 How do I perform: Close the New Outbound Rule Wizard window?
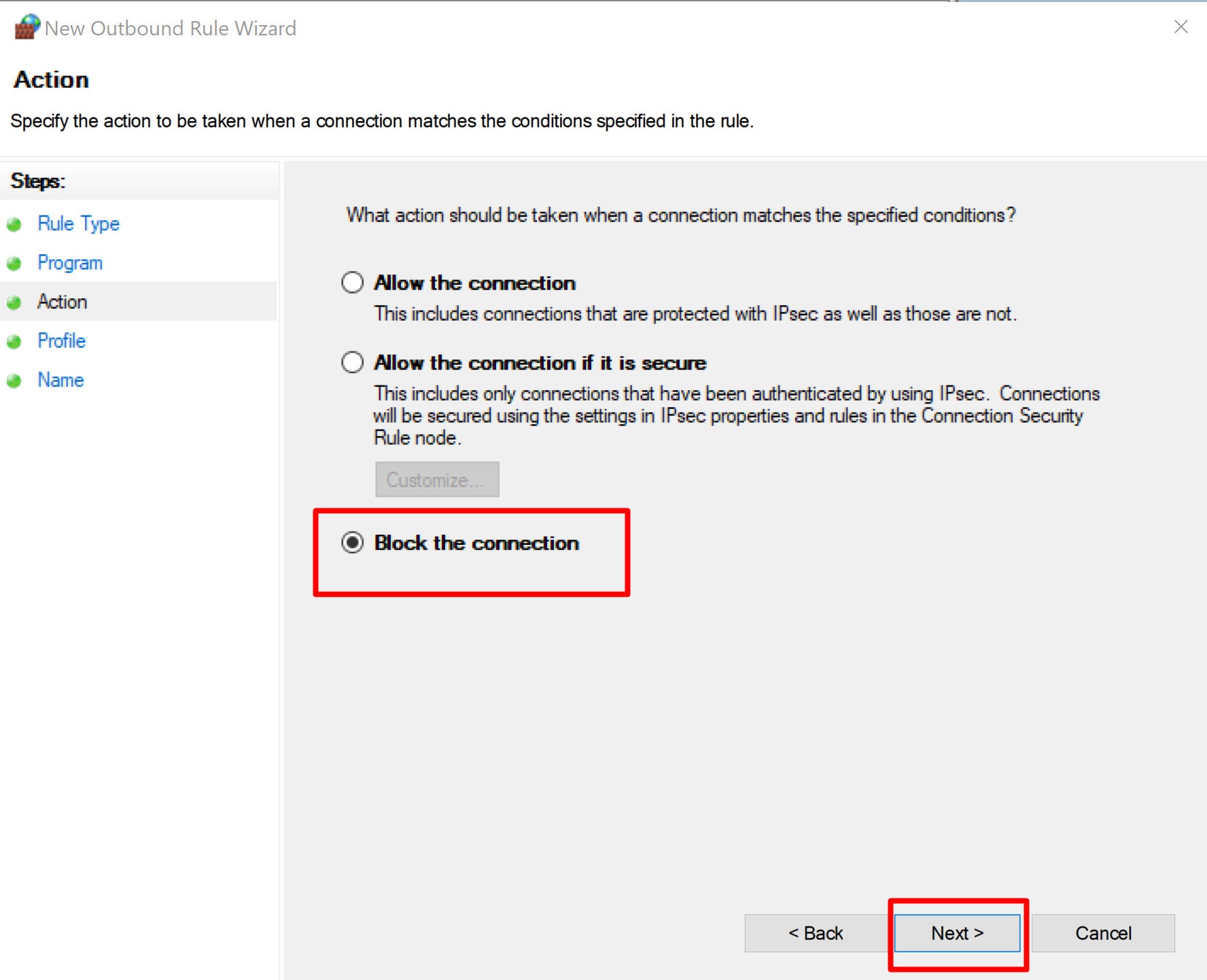1180,27
